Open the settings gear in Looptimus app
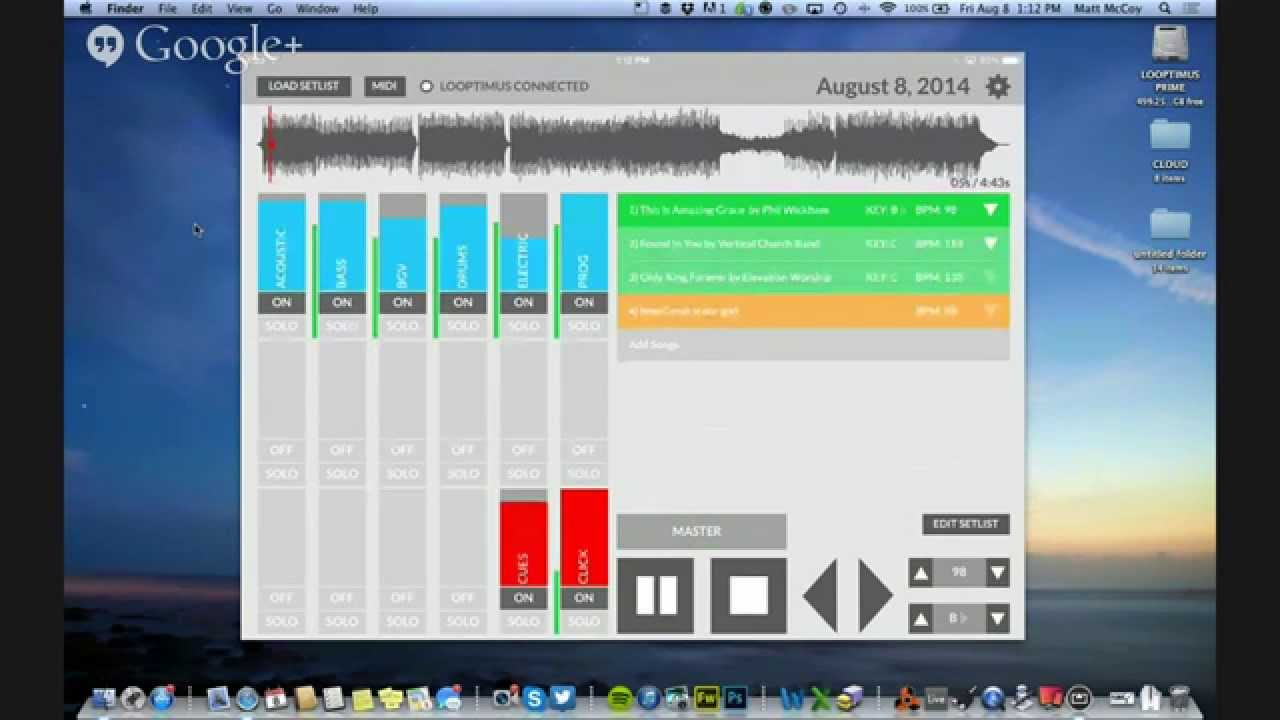 (997, 87)
